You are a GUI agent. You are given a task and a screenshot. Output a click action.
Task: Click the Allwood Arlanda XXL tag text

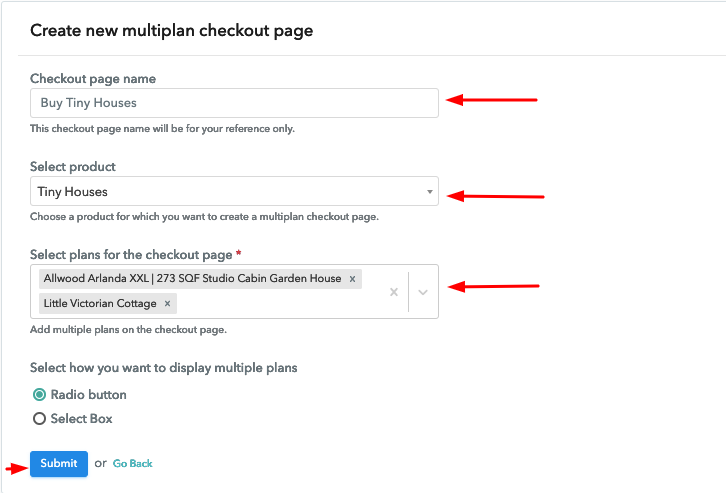coord(192,278)
